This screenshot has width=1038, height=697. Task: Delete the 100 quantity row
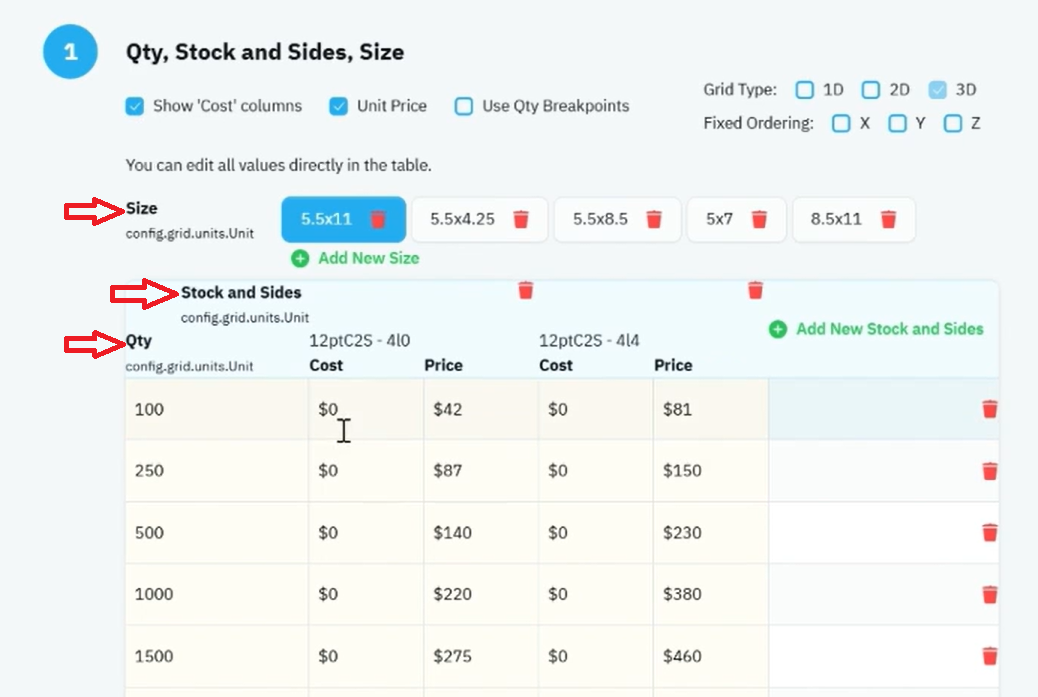click(x=990, y=409)
